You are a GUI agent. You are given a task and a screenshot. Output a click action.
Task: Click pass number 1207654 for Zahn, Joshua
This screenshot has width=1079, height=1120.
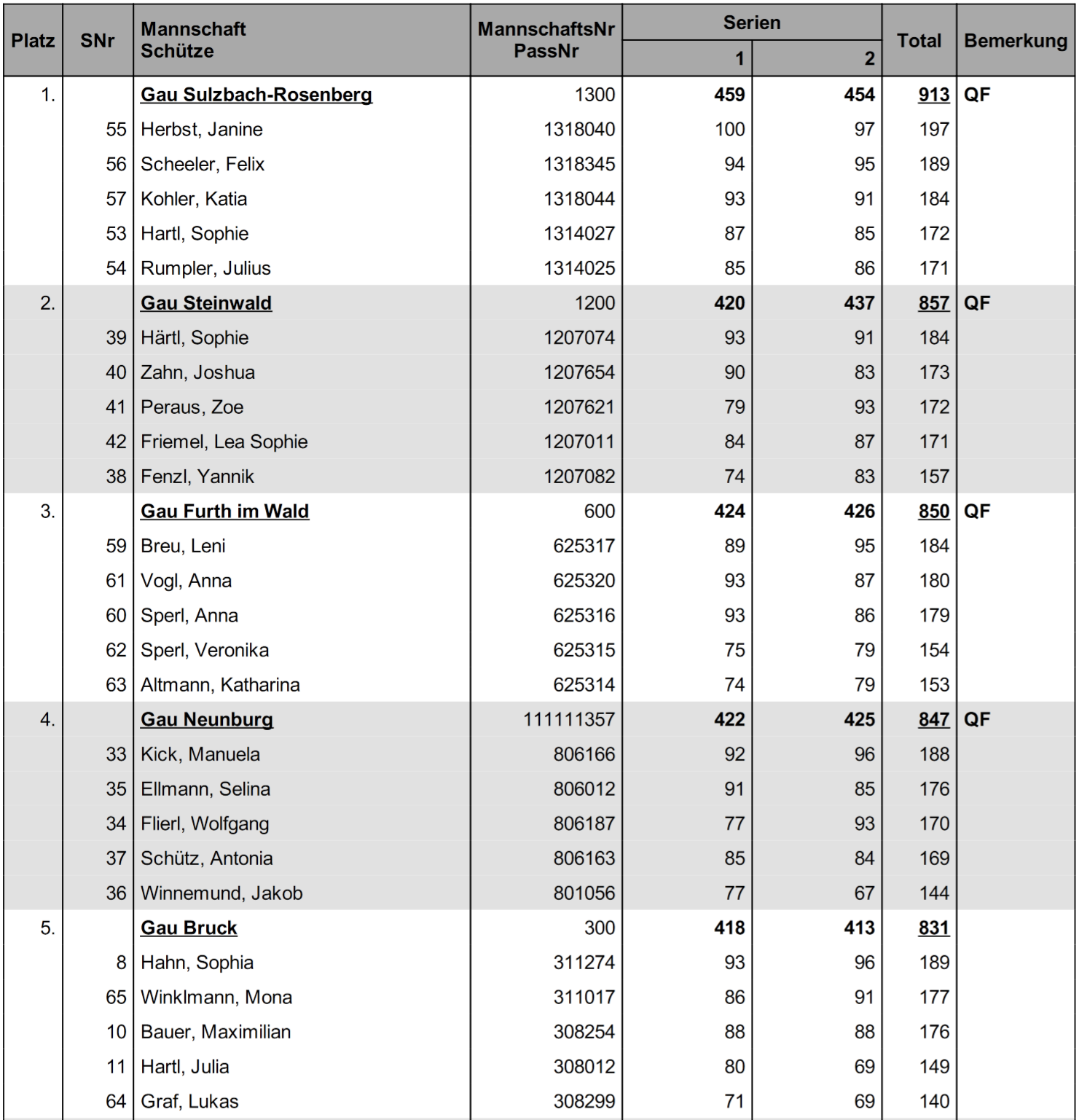(x=579, y=372)
